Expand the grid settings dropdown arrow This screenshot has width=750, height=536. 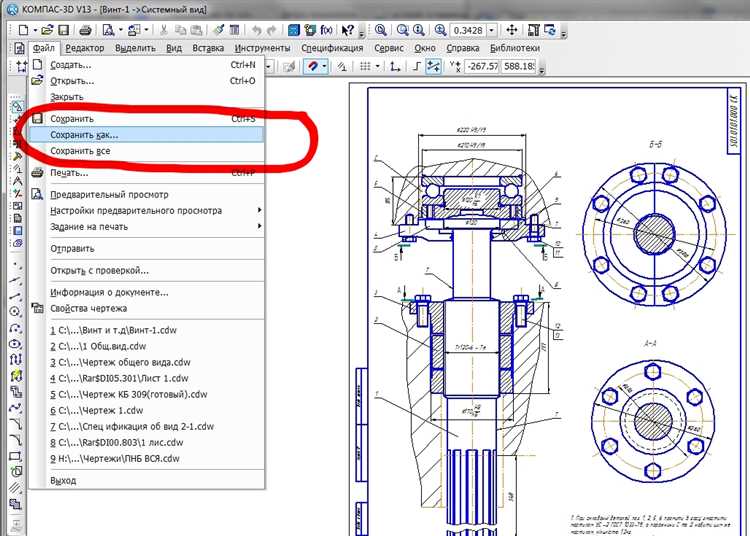(x=377, y=66)
